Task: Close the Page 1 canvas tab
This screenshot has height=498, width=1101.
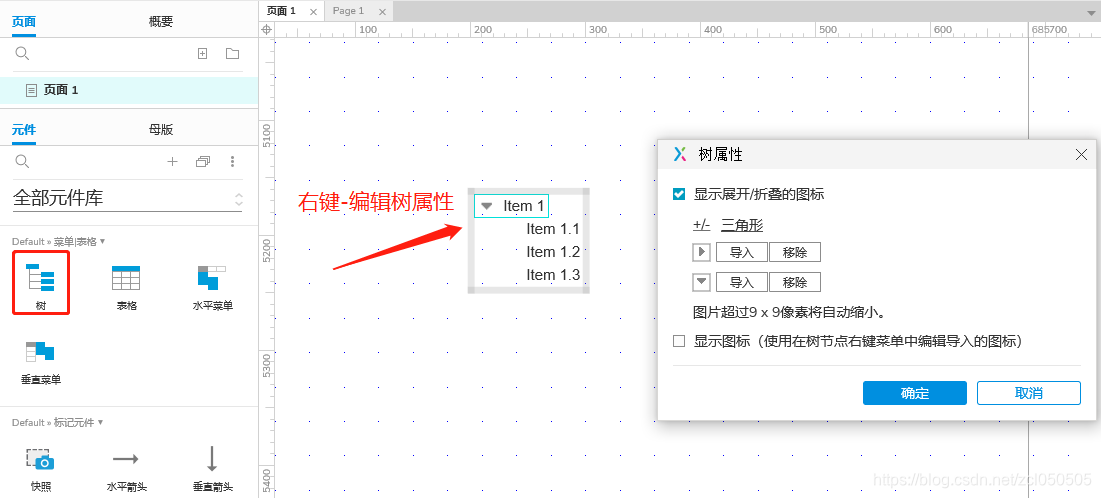Action: 382,12
